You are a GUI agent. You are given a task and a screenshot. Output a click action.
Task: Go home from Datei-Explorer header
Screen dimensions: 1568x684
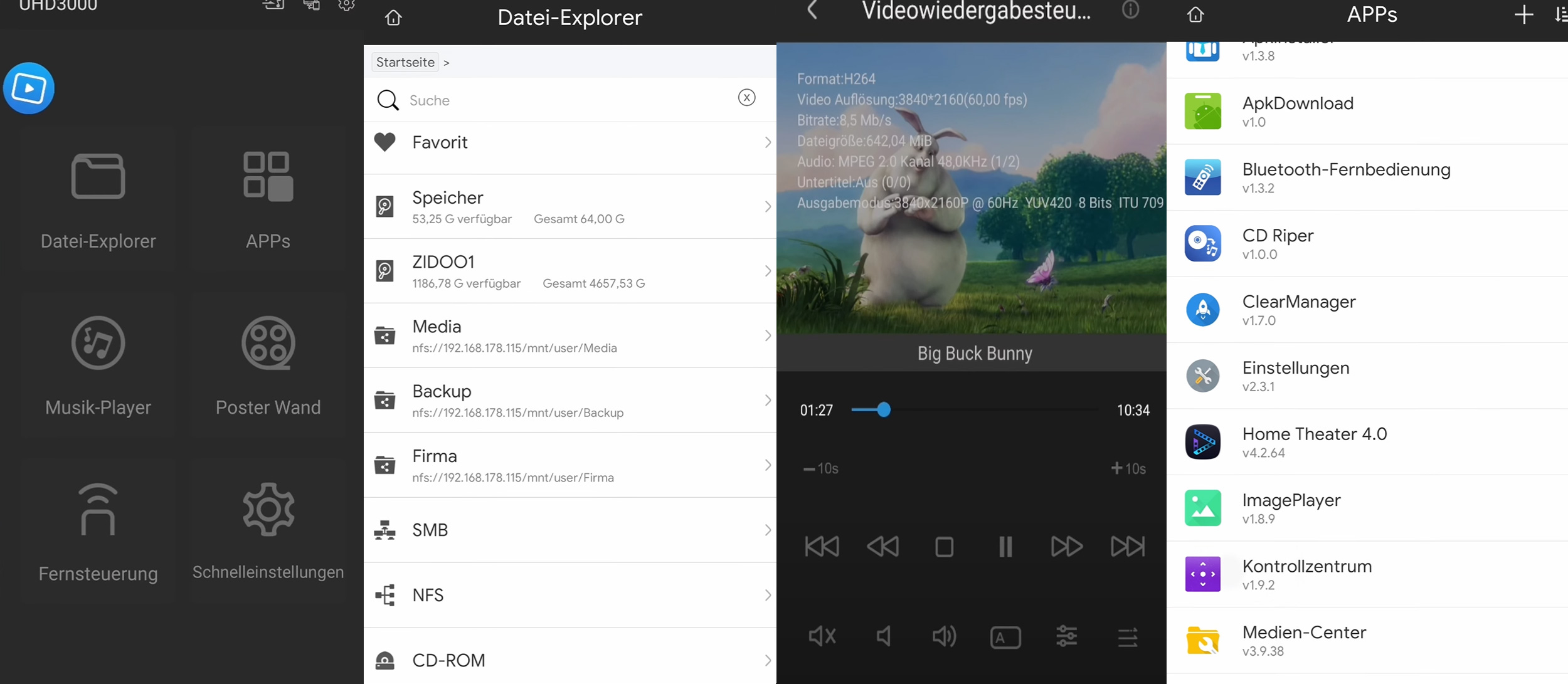pos(393,18)
